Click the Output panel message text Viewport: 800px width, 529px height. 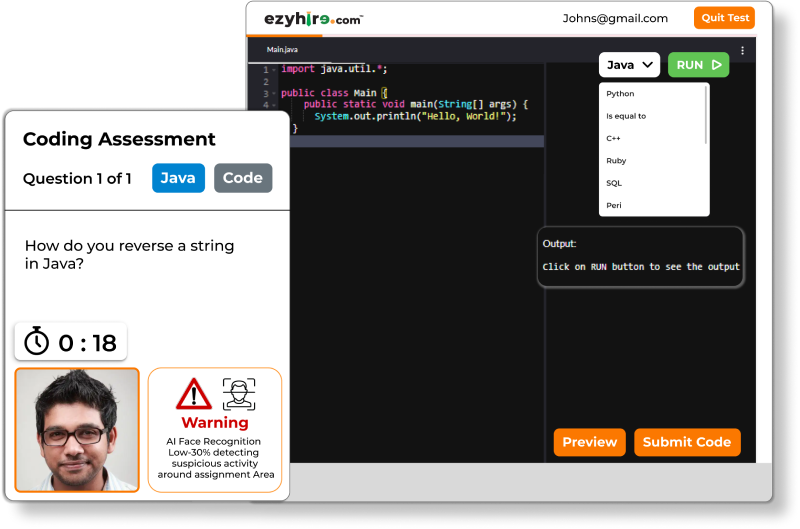(x=641, y=267)
